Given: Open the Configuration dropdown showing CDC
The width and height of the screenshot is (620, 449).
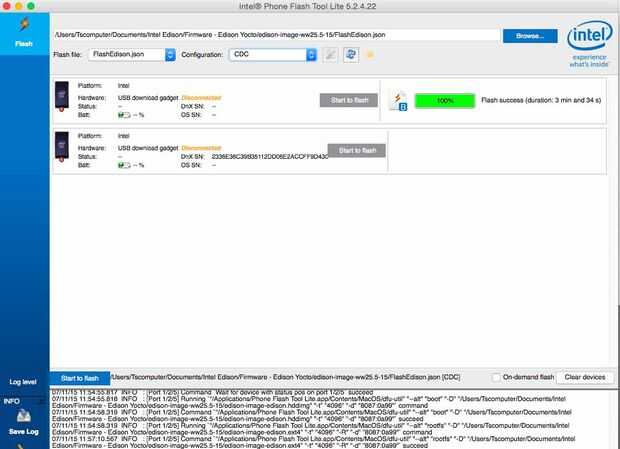Looking at the screenshot, I should click(x=273, y=55).
